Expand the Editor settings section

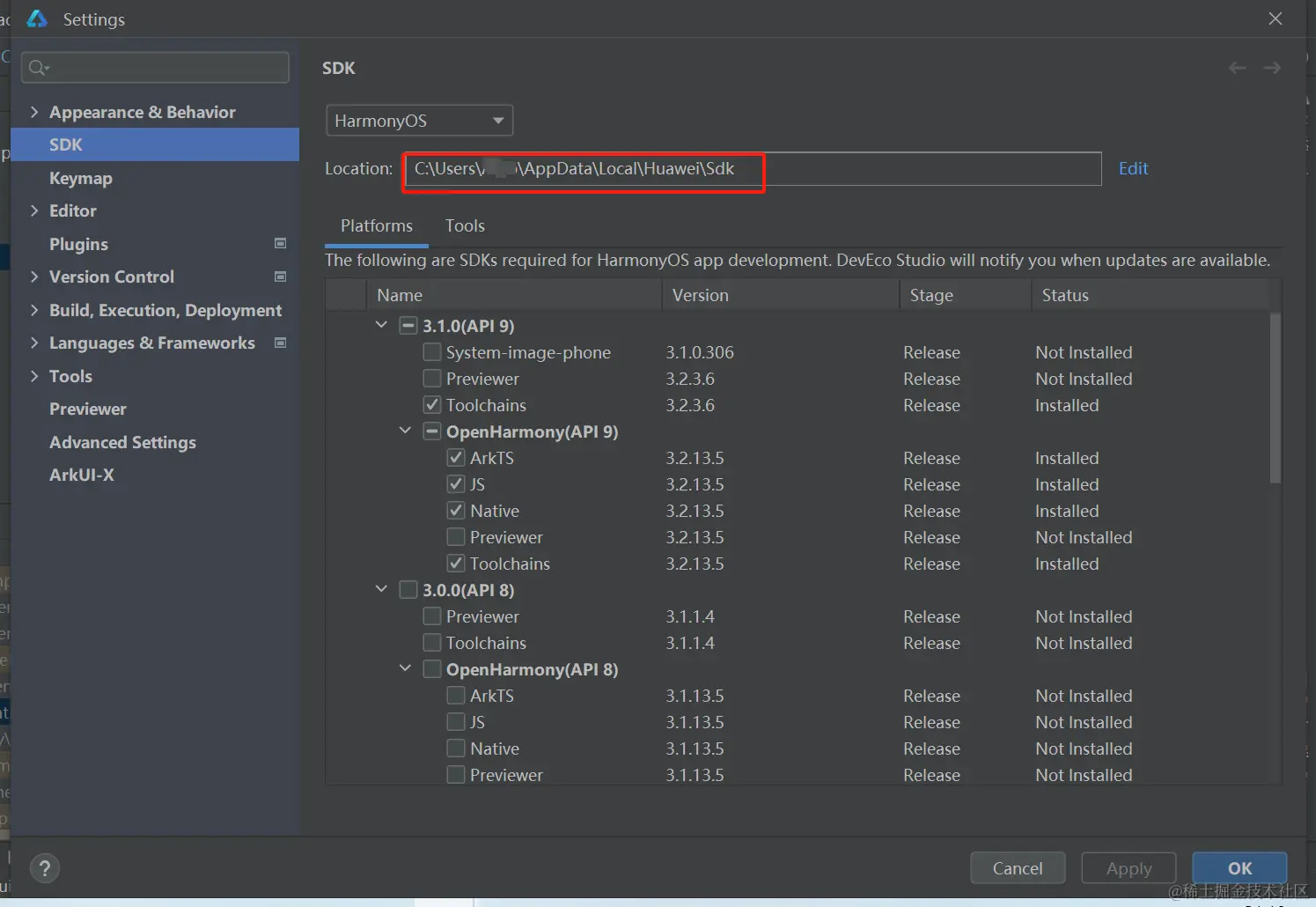click(x=34, y=210)
